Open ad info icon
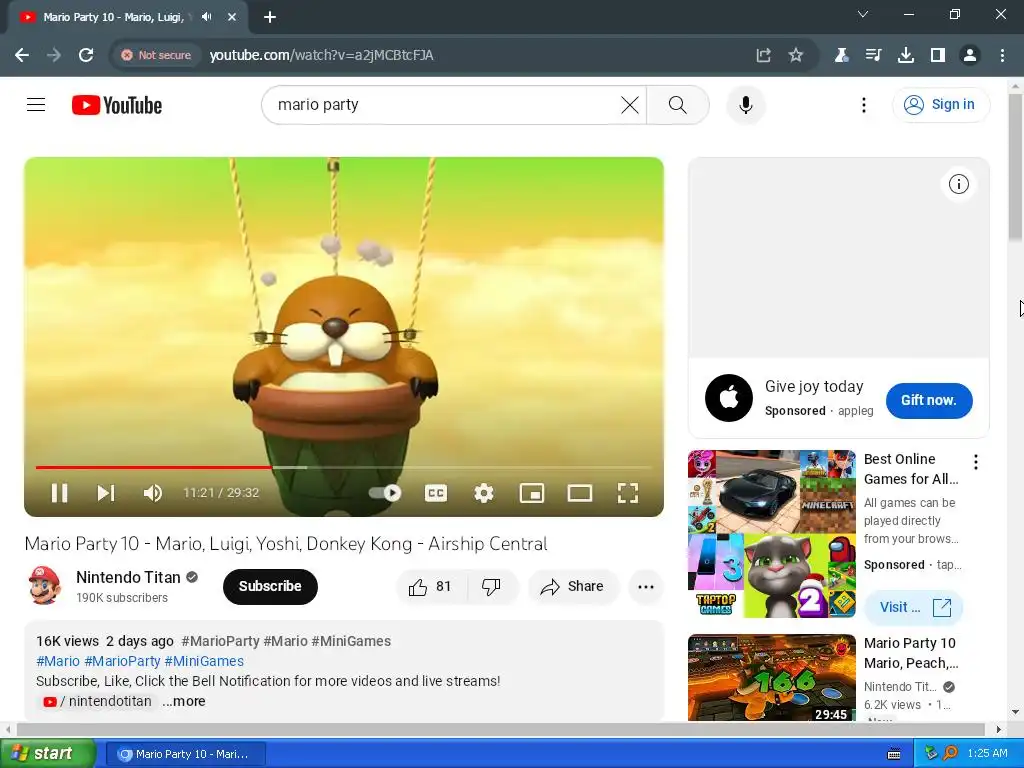The height and width of the screenshot is (768, 1024). point(958,184)
